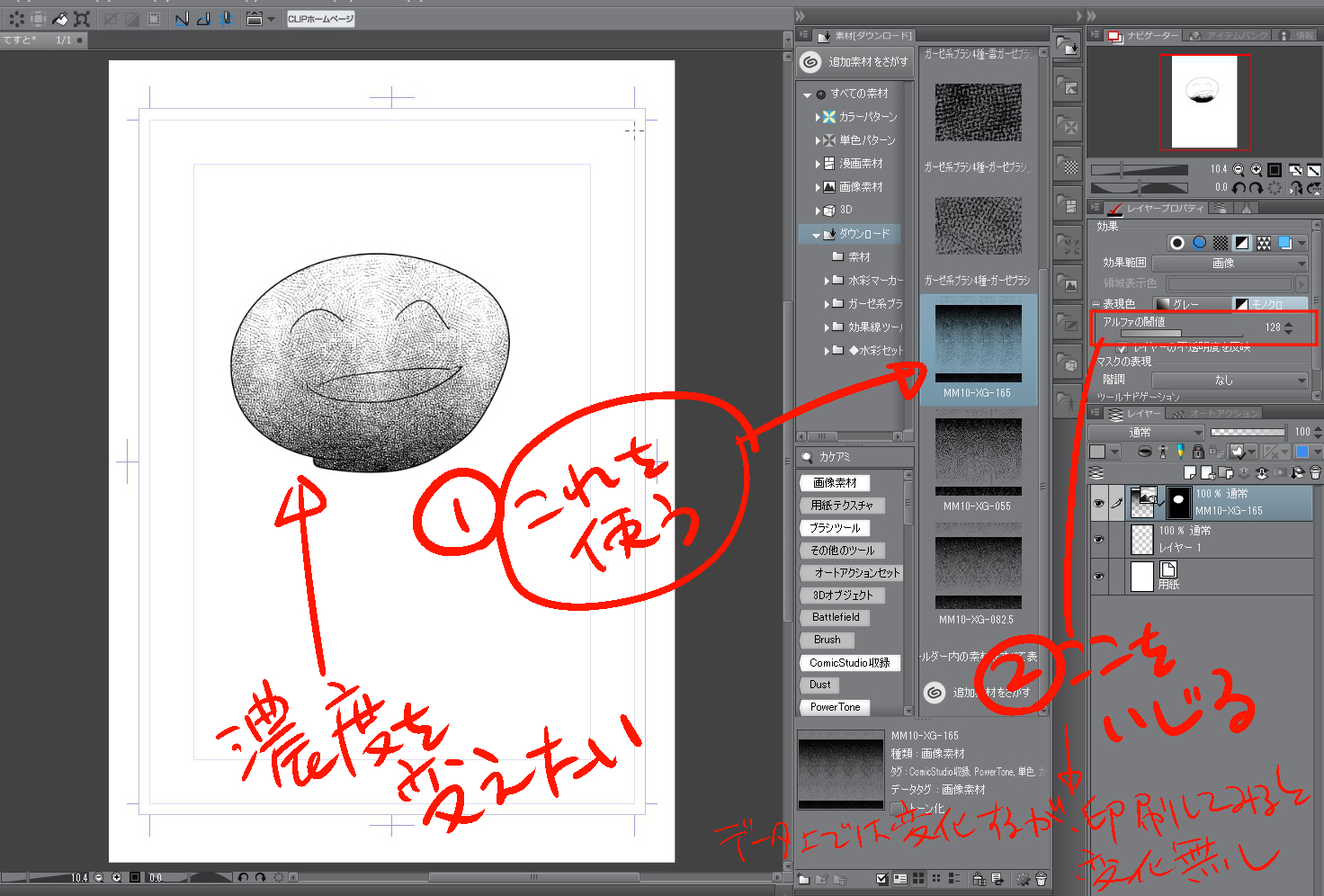Select グレー expression color

1192,304
